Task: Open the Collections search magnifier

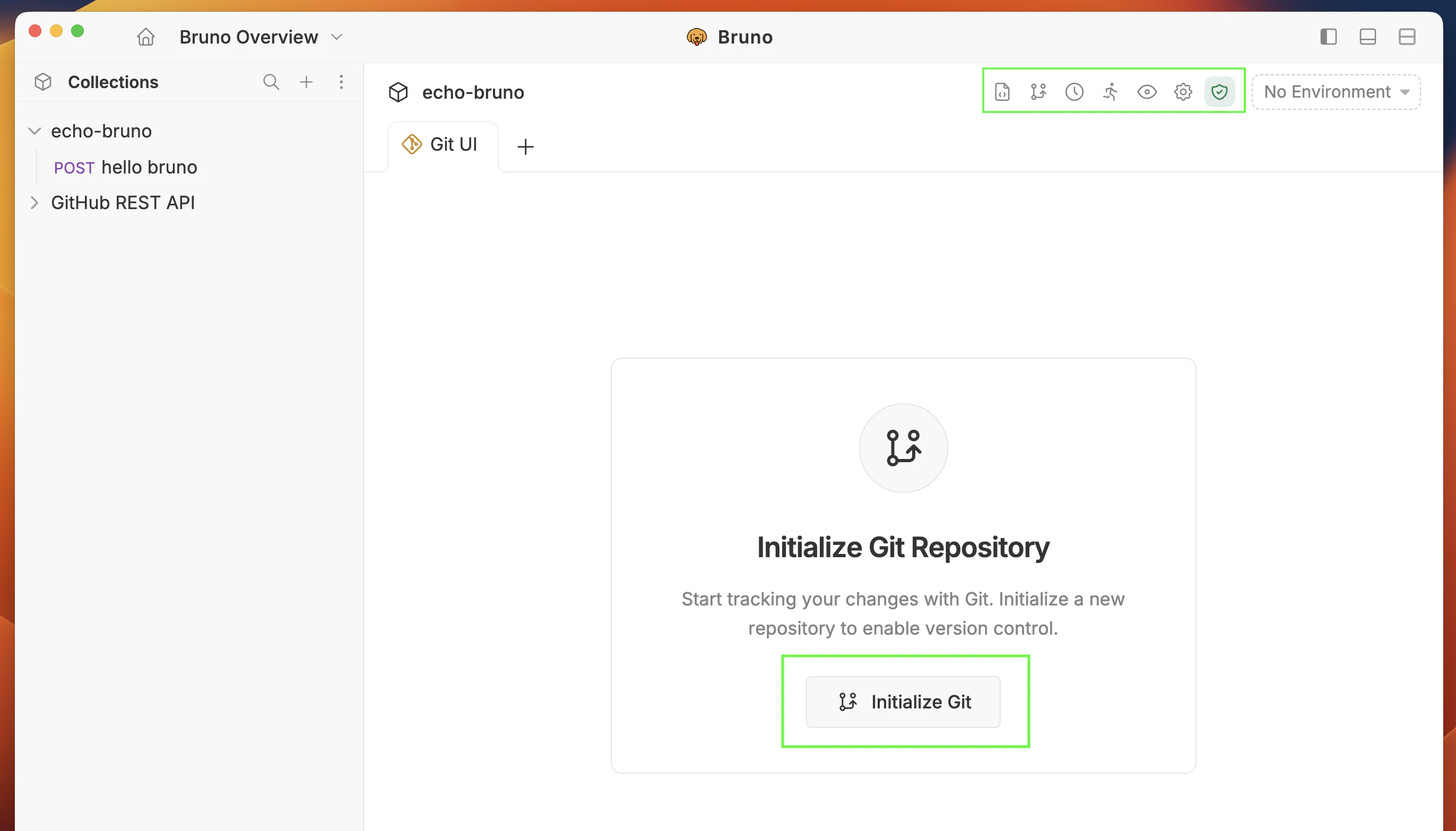Action: pos(272,82)
